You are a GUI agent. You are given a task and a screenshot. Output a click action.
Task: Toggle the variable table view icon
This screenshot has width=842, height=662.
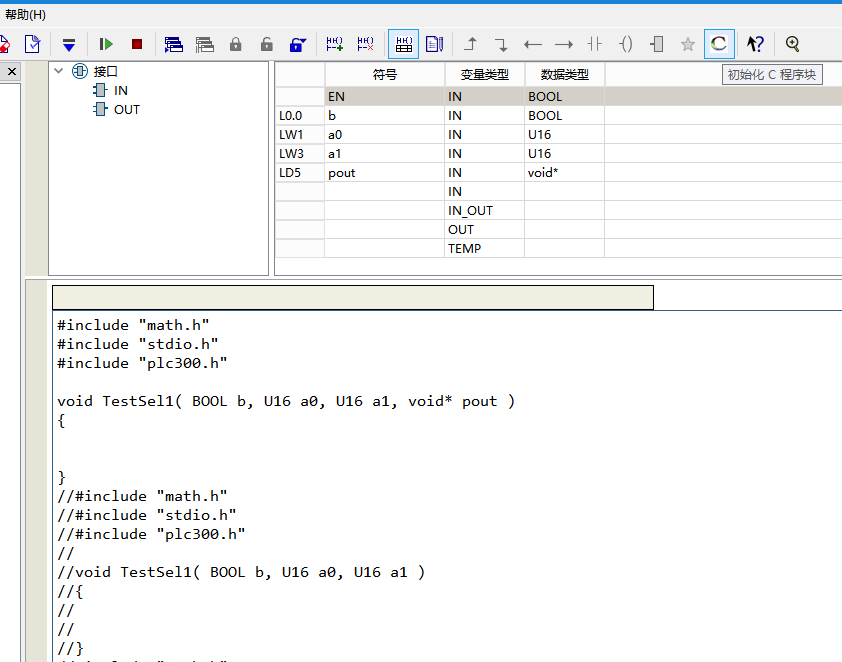[x=403, y=44]
